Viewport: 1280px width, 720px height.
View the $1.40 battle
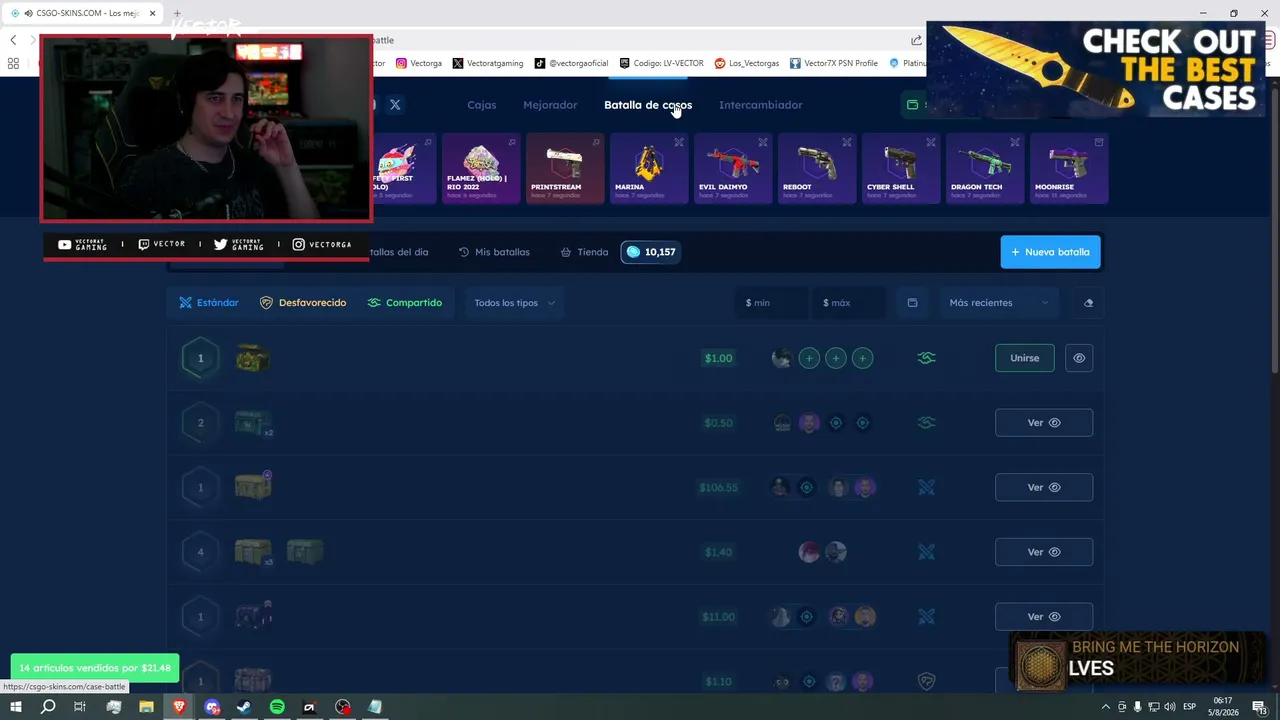click(x=1043, y=552)
